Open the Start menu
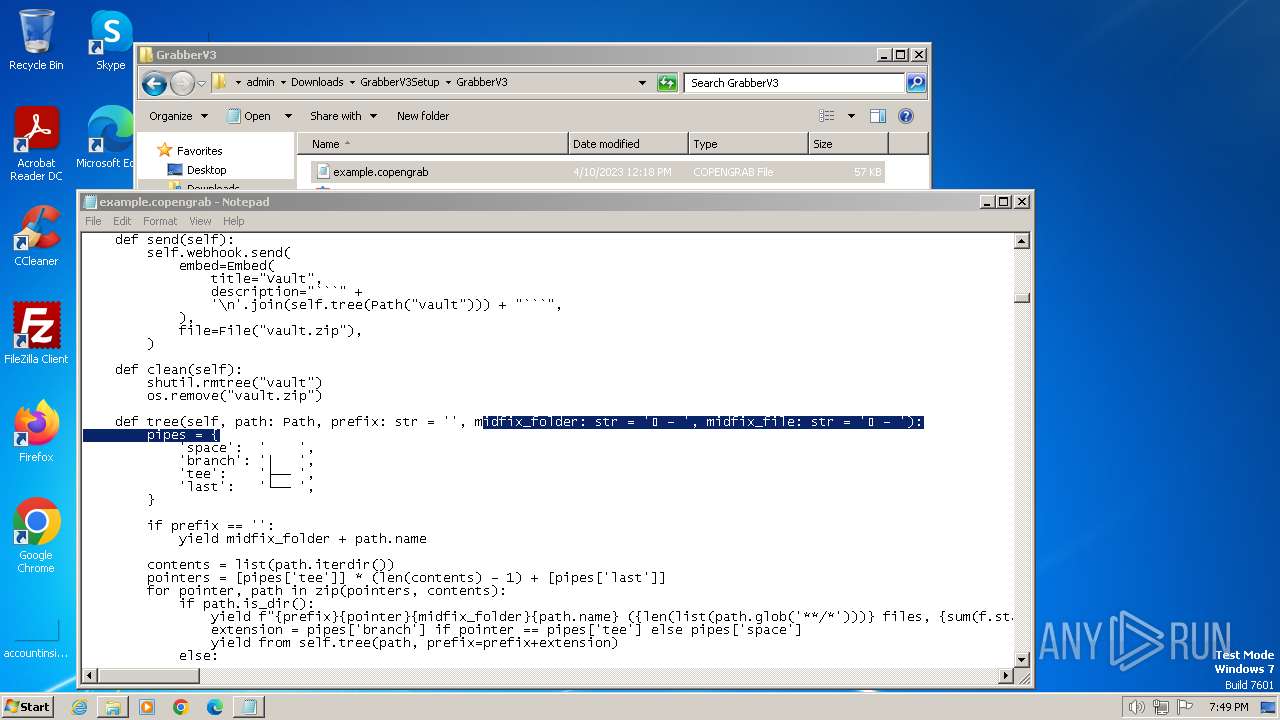Image resolution: width=1280 pixels, height=720 pixels. point(28,707)
